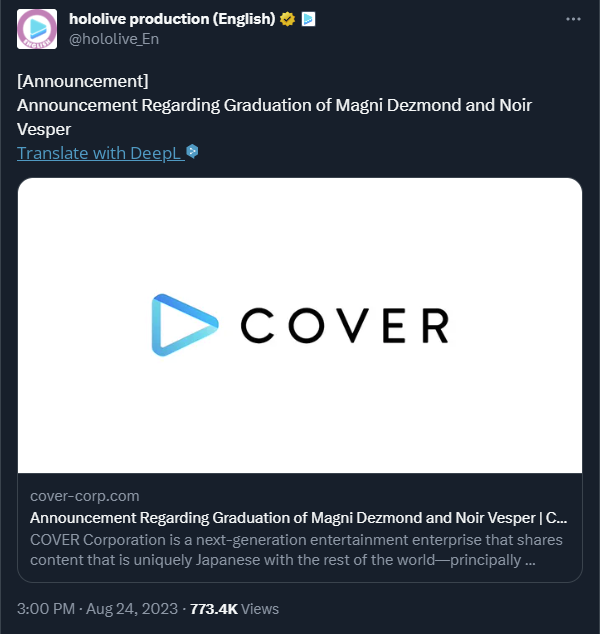
Task: Click the [Announcement] tweet text
Action: pos(83,81)
